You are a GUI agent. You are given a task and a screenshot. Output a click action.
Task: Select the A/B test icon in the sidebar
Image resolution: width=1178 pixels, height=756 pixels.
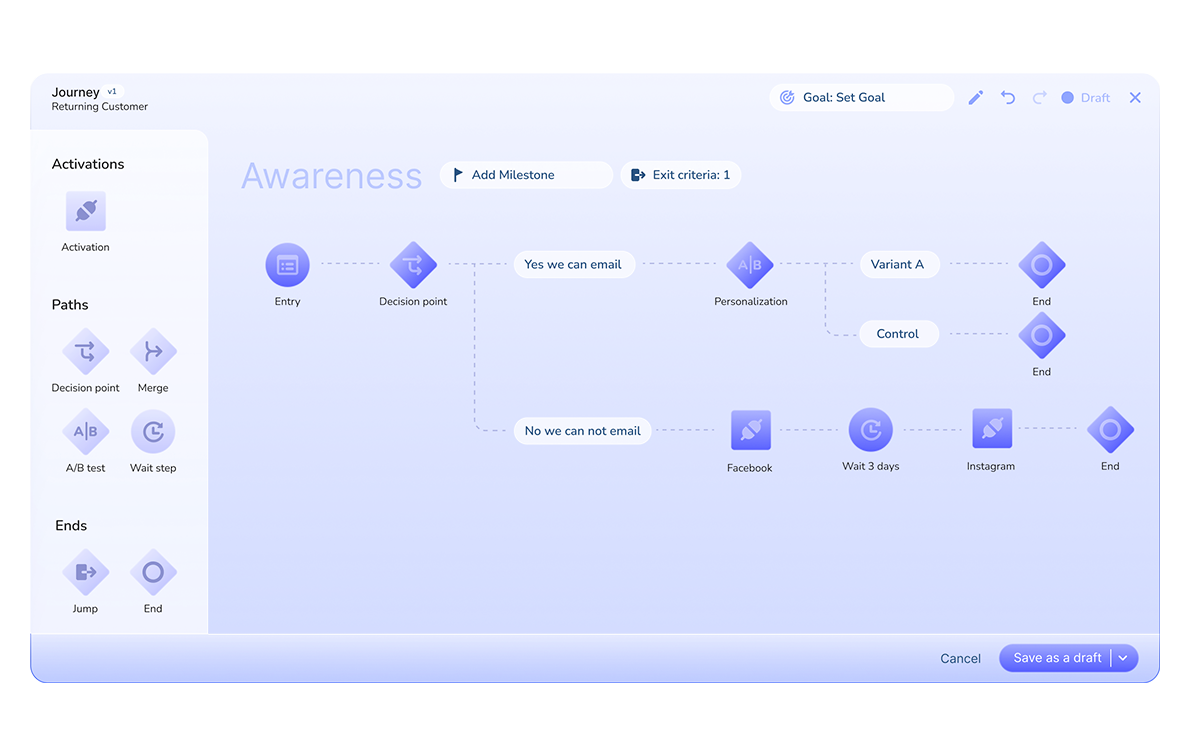tap(85, 432)
